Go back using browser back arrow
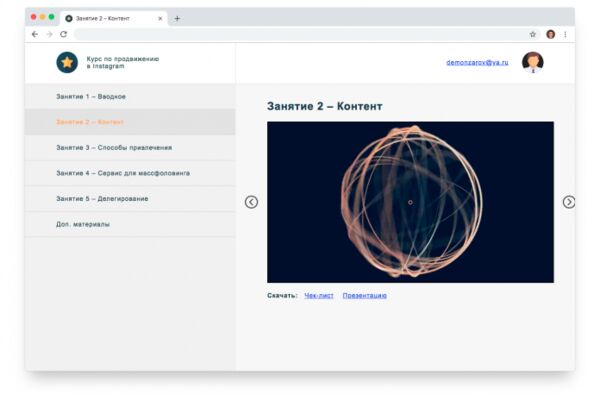 pos(35,34)
